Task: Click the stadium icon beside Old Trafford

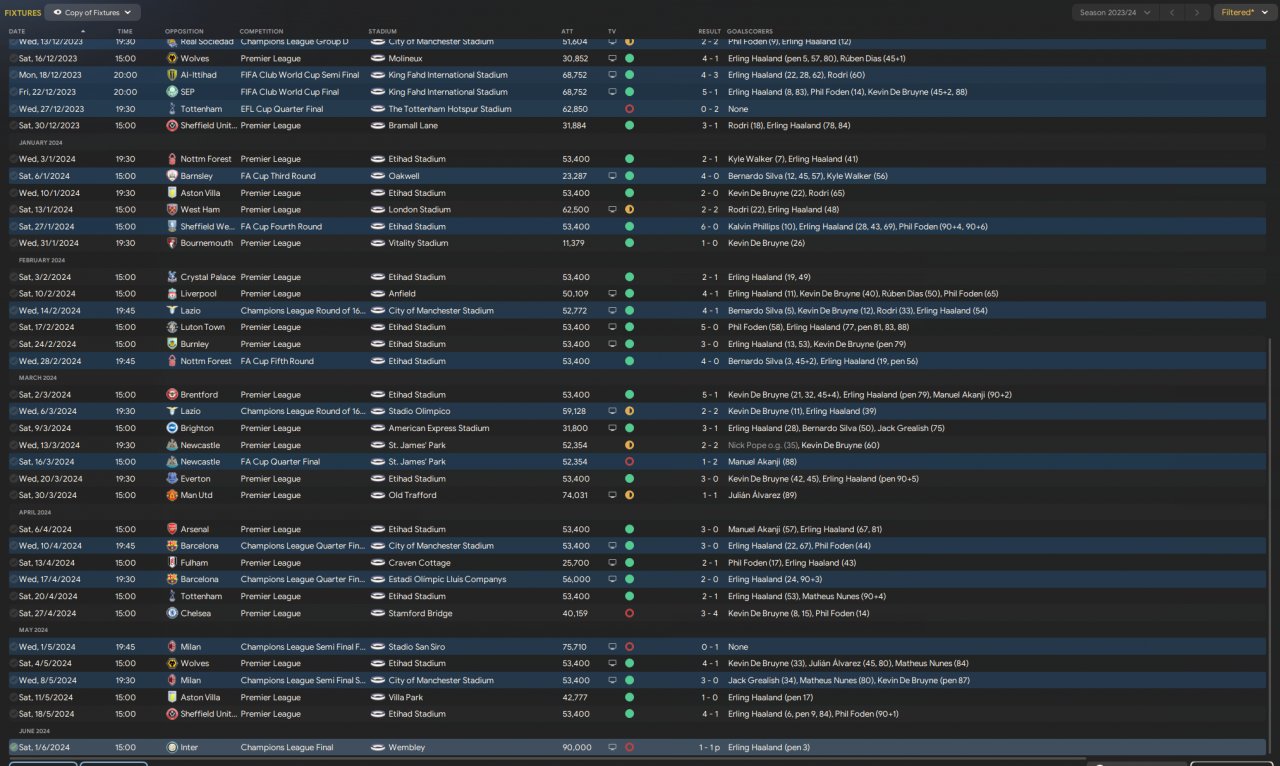Action: click(377, 495)
